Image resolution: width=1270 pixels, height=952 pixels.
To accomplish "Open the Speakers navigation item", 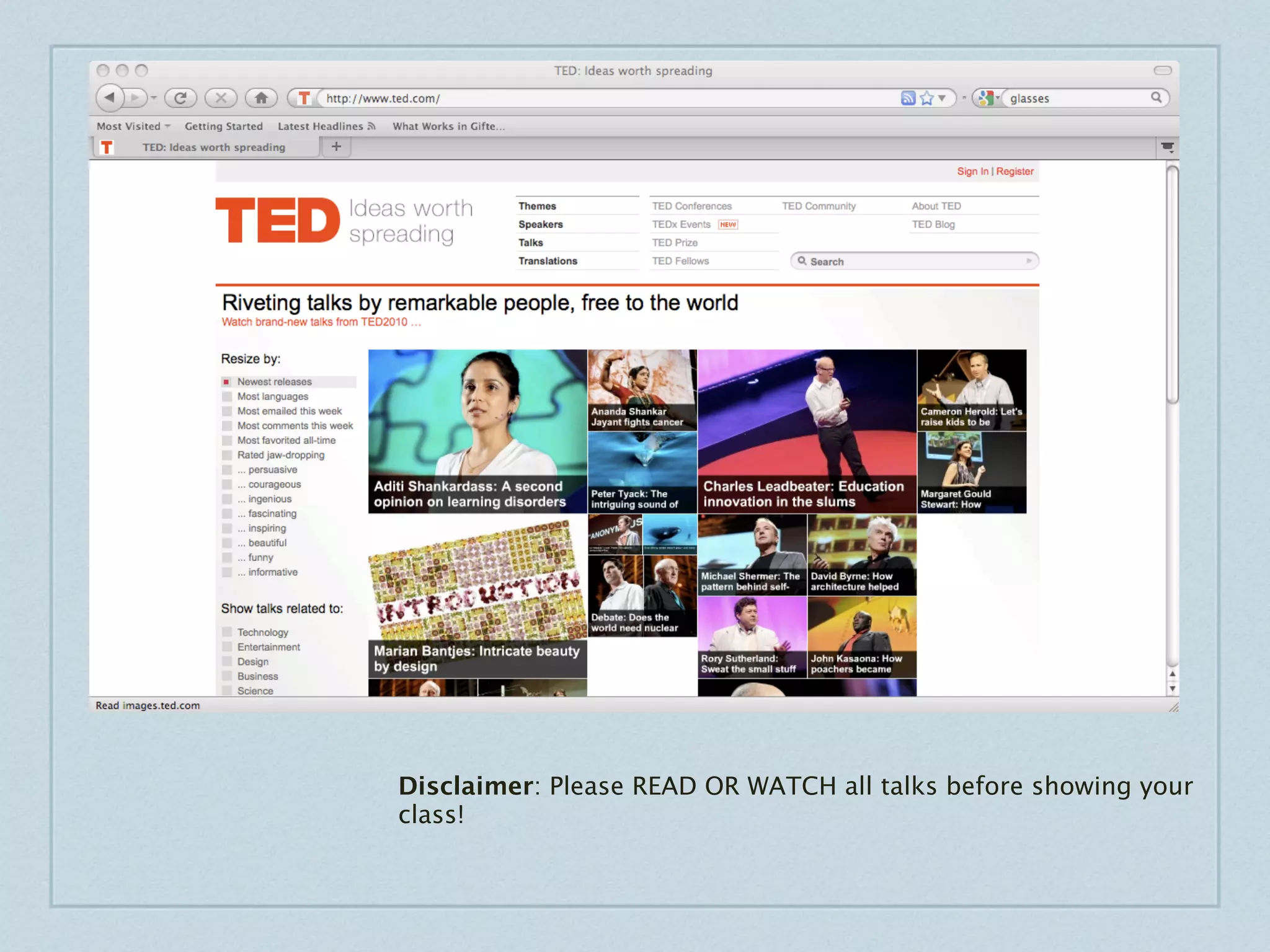I will pos(541,224).
